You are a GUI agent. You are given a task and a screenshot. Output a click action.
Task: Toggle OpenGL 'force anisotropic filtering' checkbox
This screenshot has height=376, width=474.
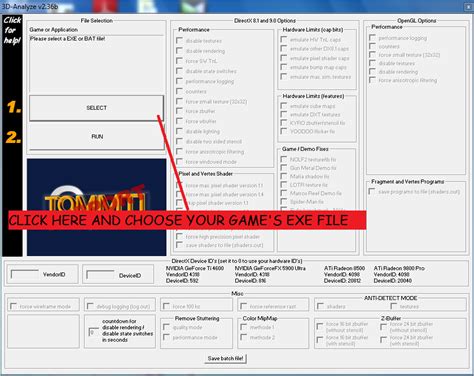click(x=372, y=80)
